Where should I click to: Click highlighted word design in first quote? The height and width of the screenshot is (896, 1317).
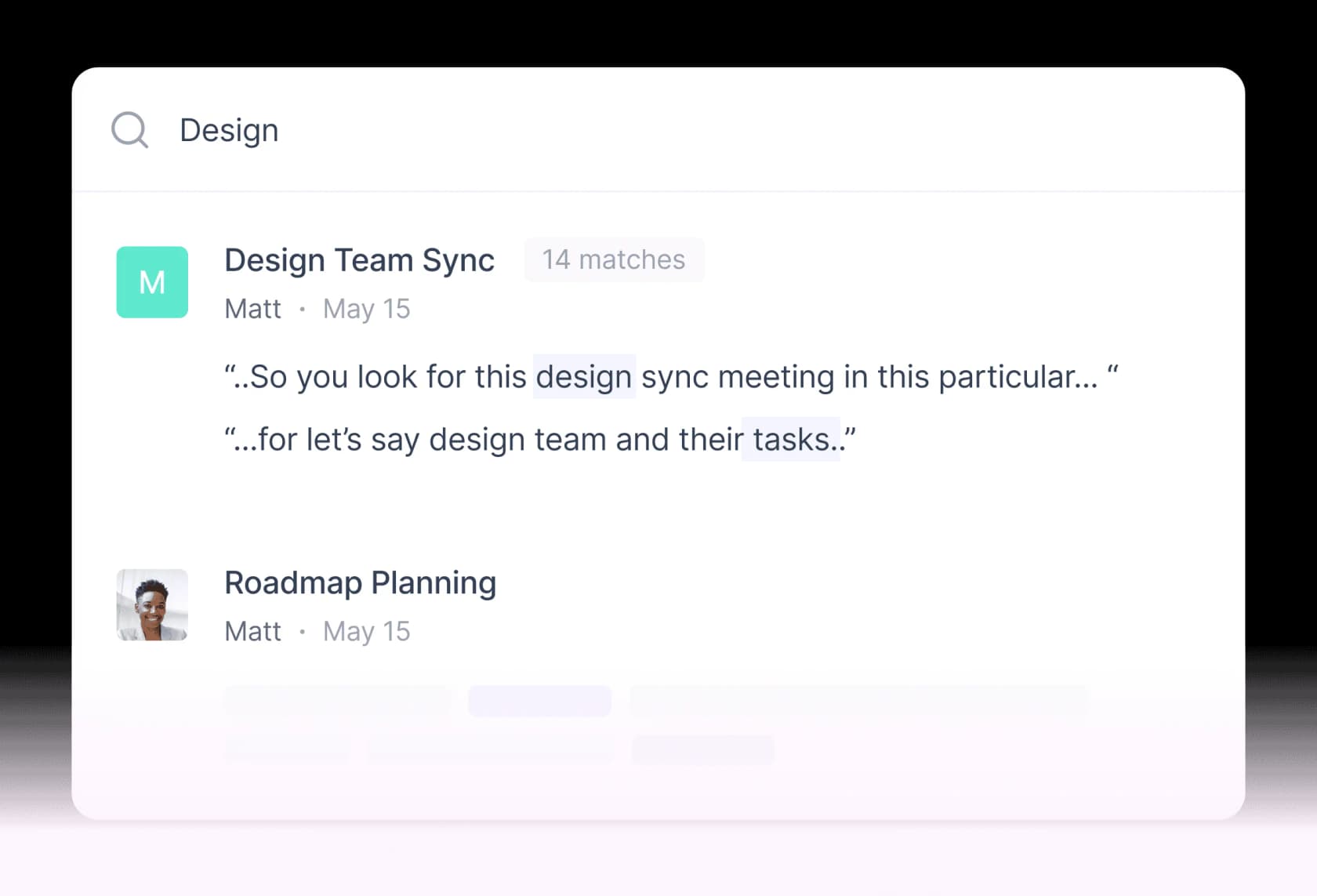pyautogui.click(x=584, y=377)
